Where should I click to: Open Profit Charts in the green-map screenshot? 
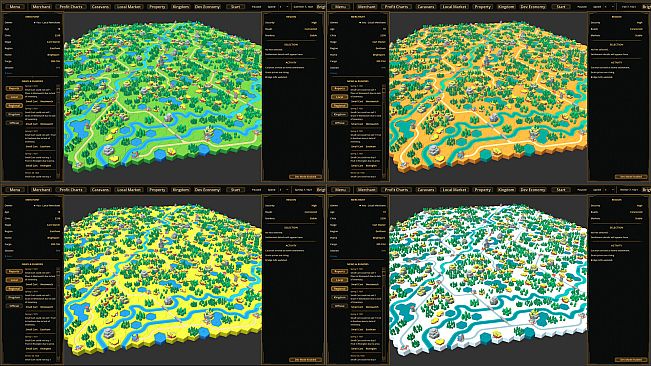pos(71,7)
